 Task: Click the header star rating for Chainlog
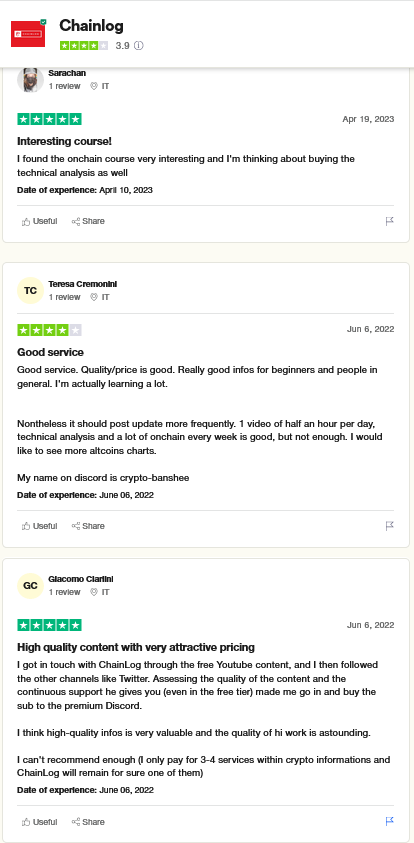point(84,46)
